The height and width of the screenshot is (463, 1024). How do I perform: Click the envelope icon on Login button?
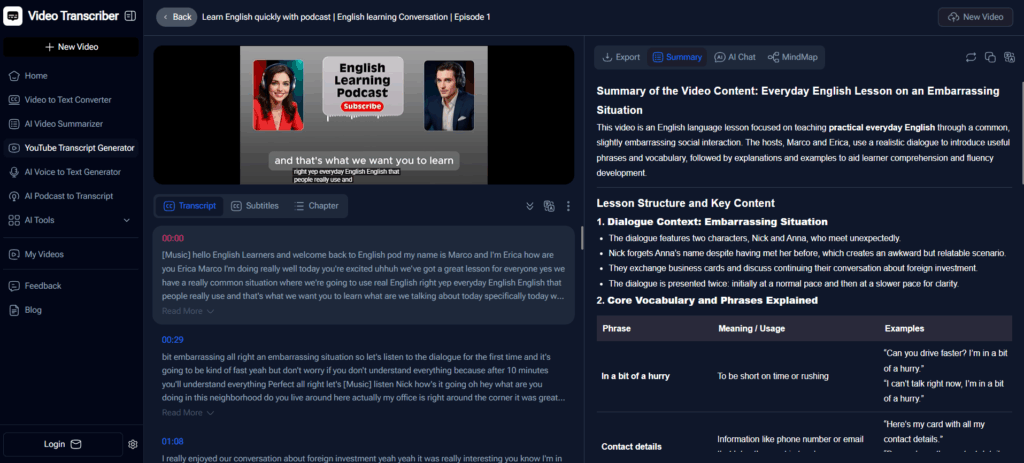(76, 444)
